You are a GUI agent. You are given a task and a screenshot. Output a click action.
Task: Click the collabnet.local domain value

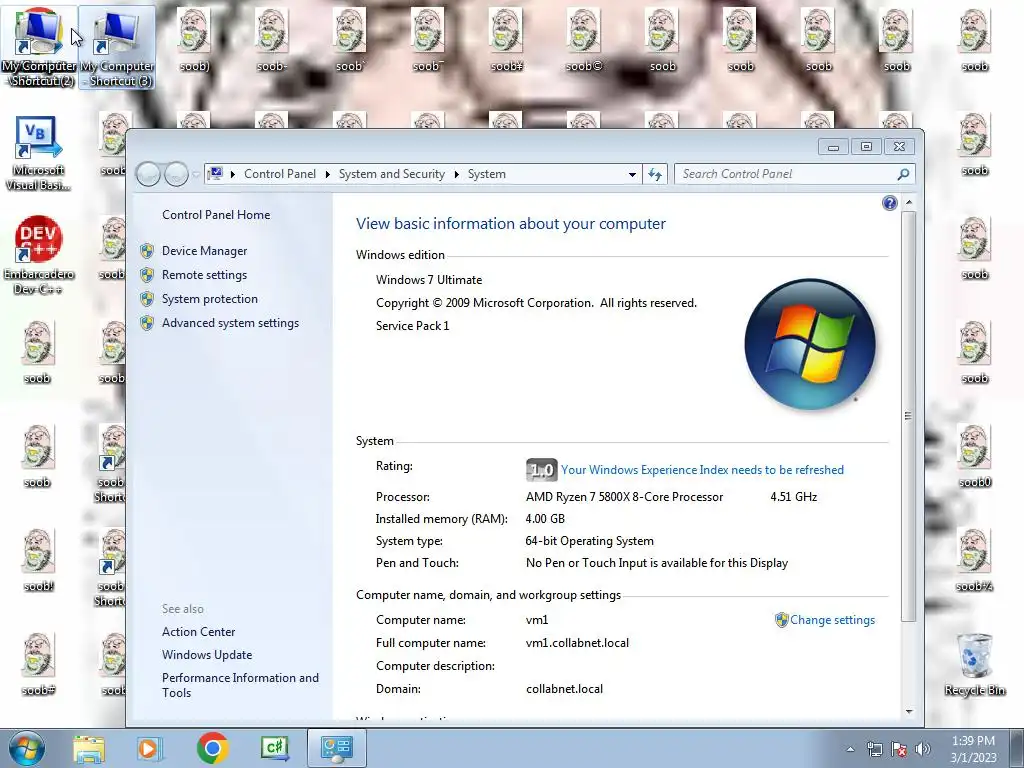564,688
